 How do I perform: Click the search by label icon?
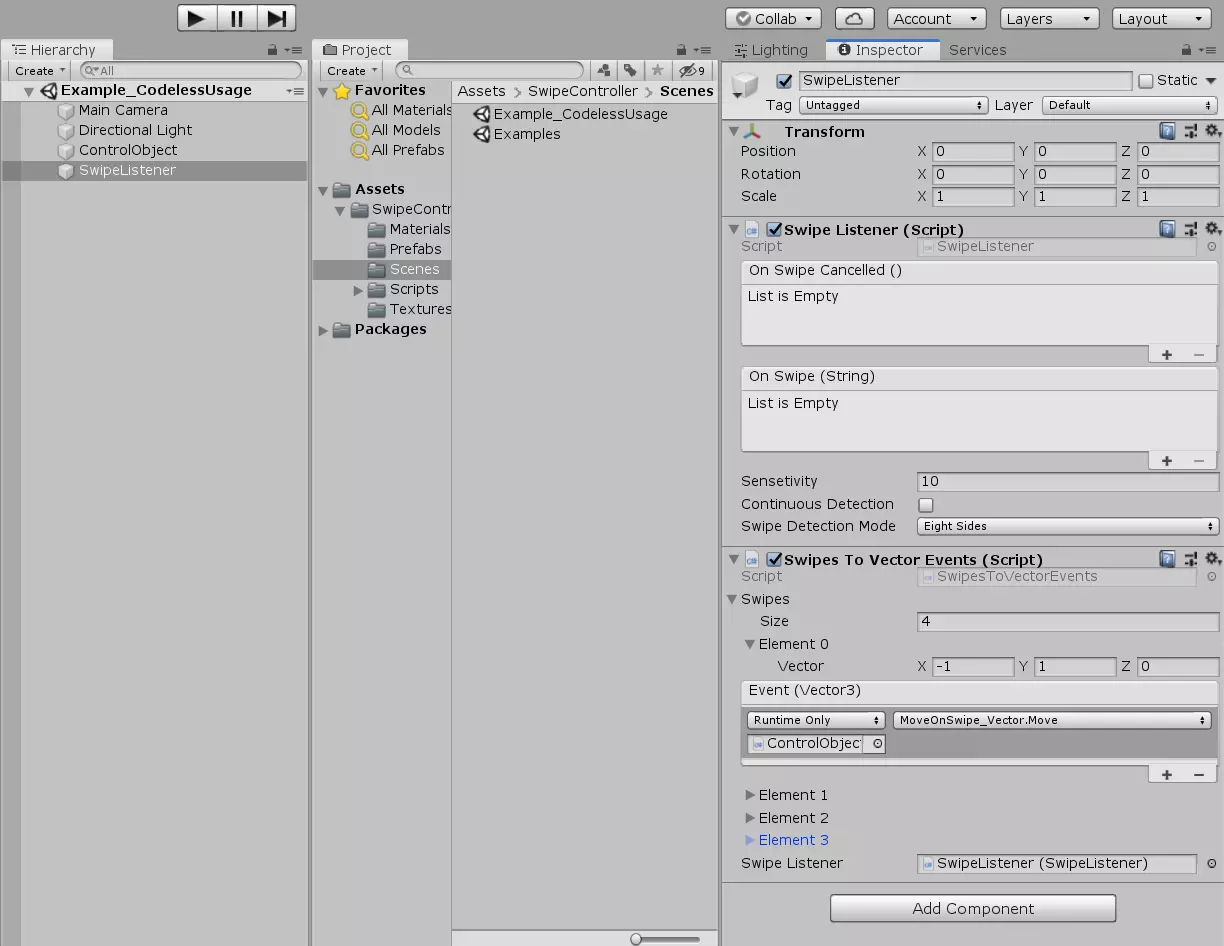click(x=630, y=71)
